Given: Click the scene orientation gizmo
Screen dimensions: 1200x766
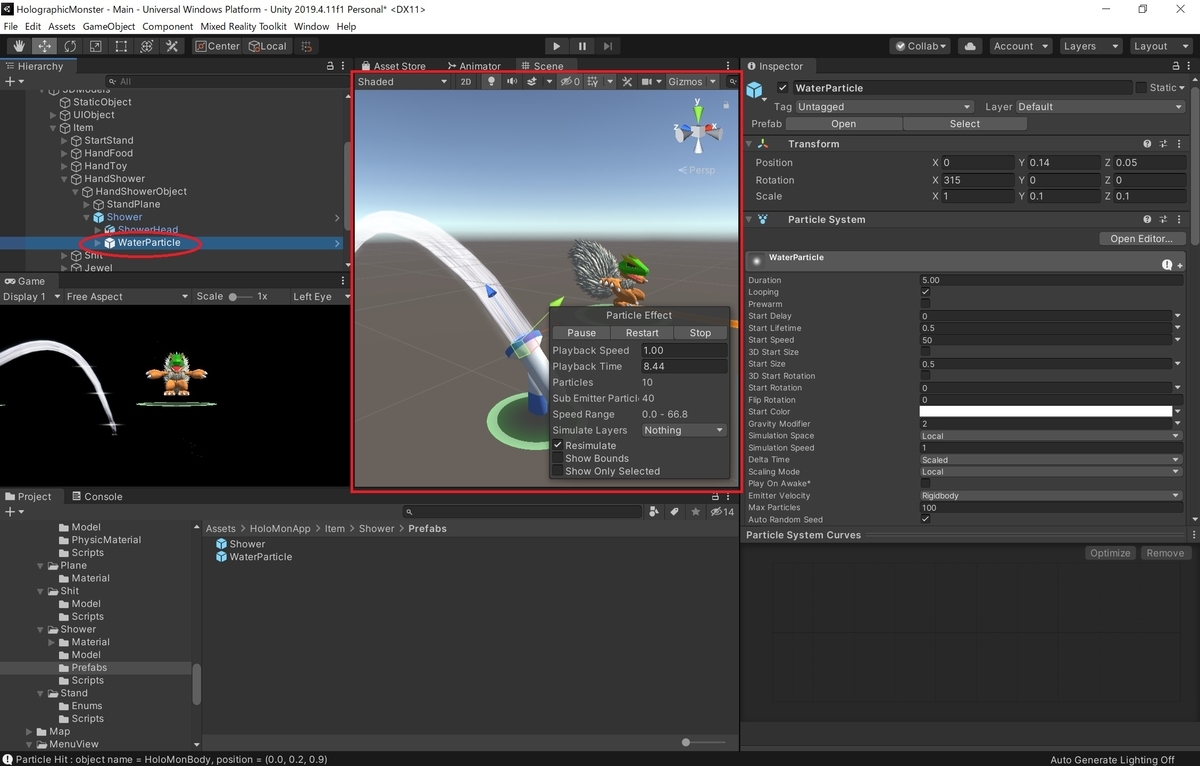Looking at the screenshot, I should click(x=697, y=131).
